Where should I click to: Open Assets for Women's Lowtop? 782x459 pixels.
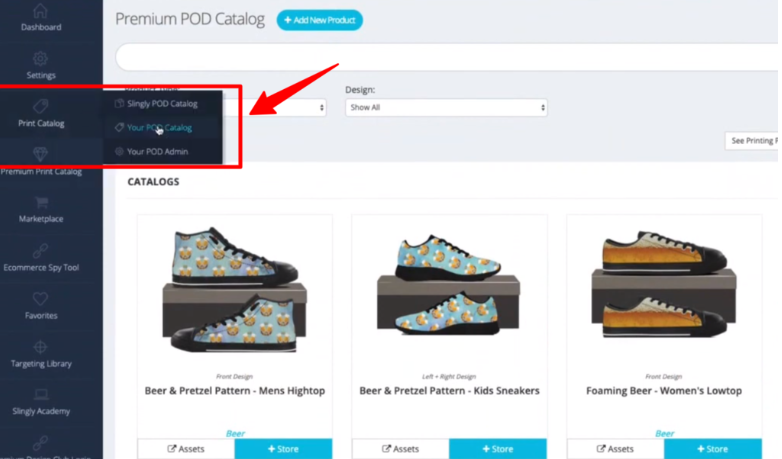[615, 449]
